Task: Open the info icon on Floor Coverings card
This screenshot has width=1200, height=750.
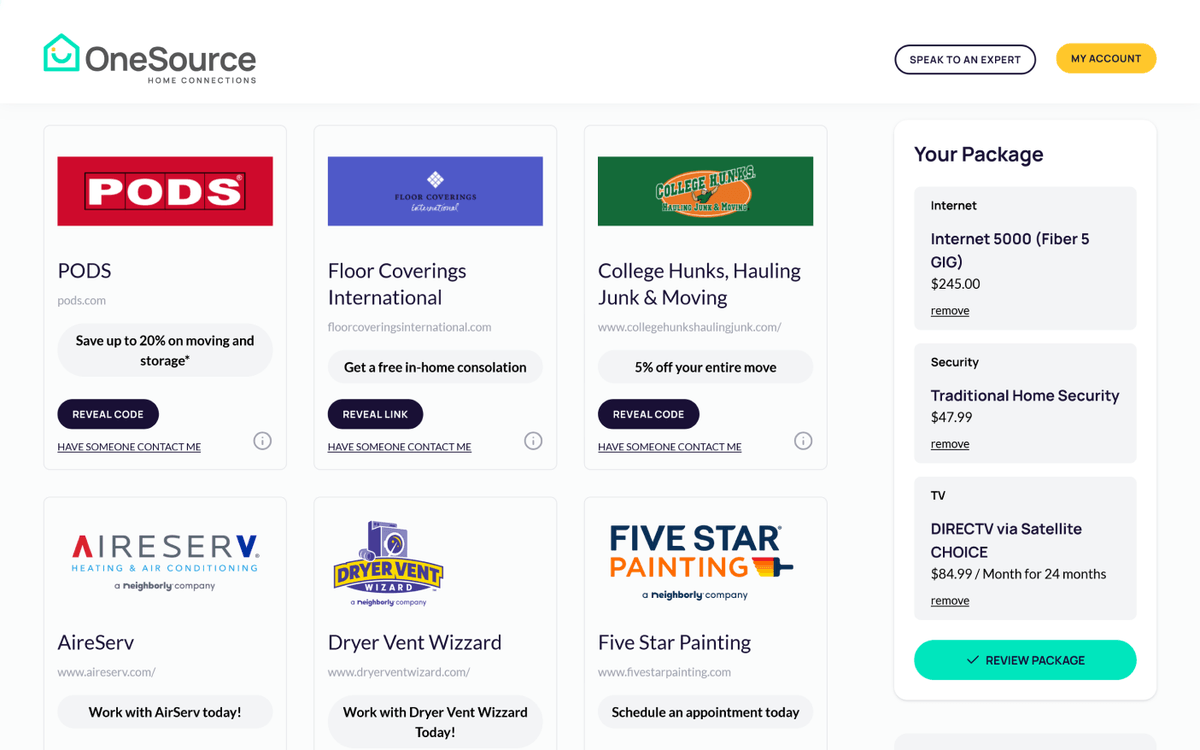Action: tap(533, 440)
